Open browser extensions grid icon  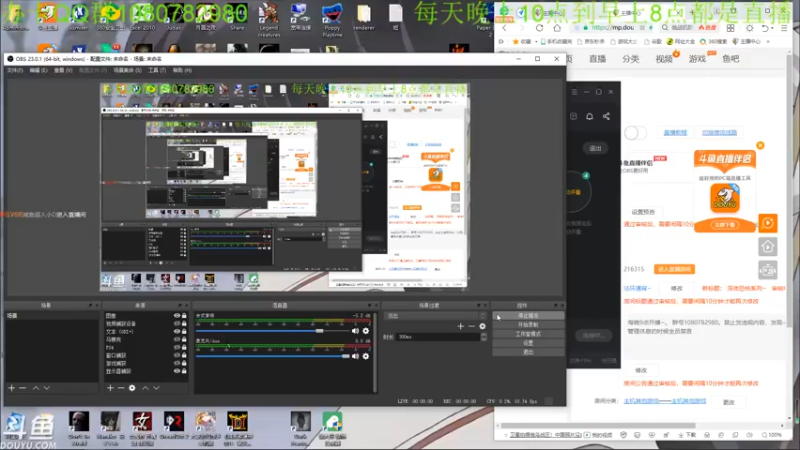click(731, 28)
